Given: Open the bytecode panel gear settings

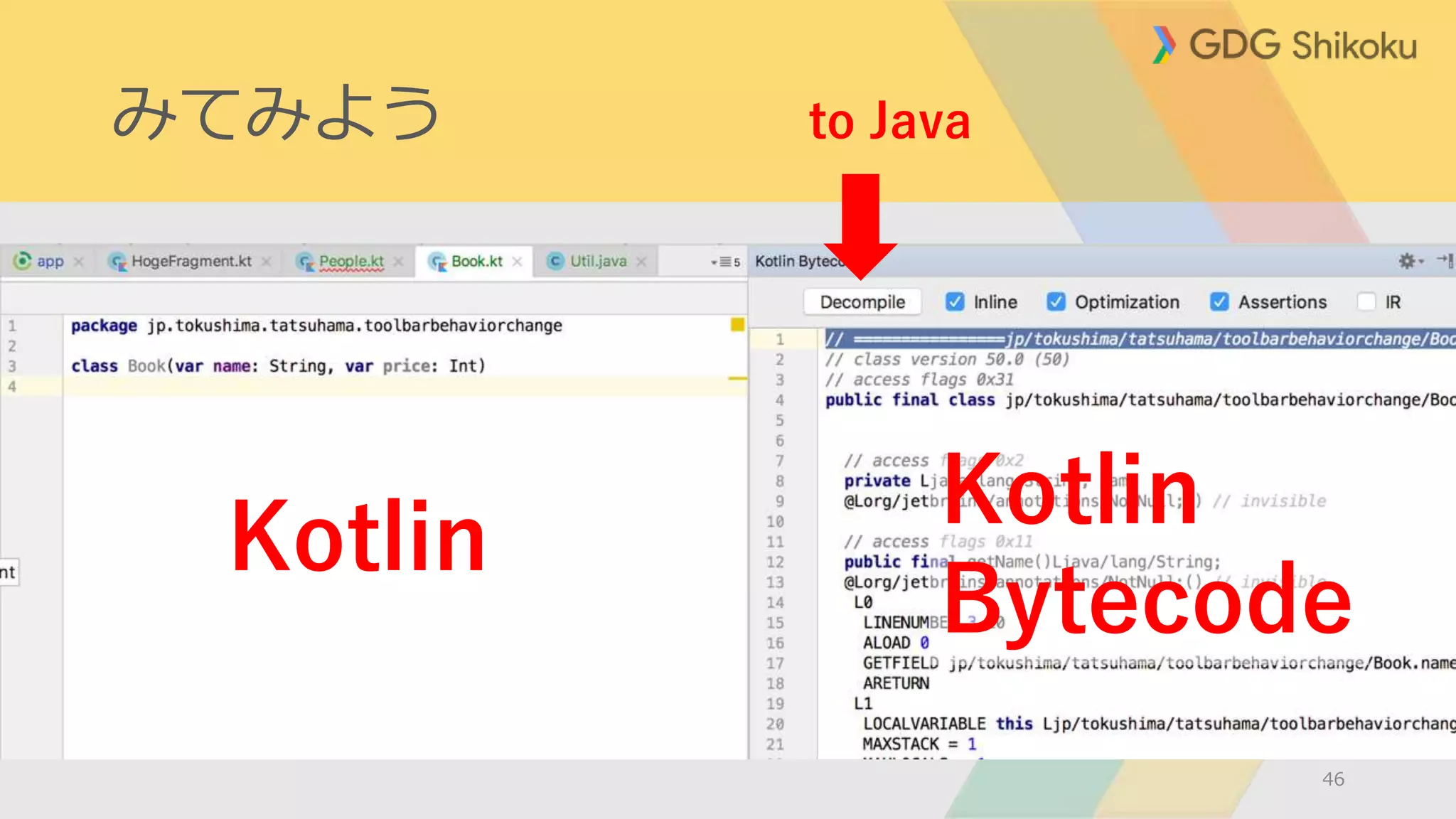Looking at the screenshot, I should [1410, 262].
